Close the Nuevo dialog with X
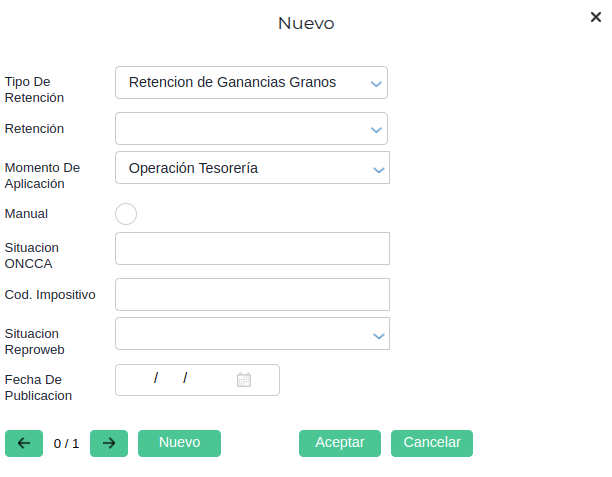The image size is (612, 477). pyautogui.click(x=596, y=17)
